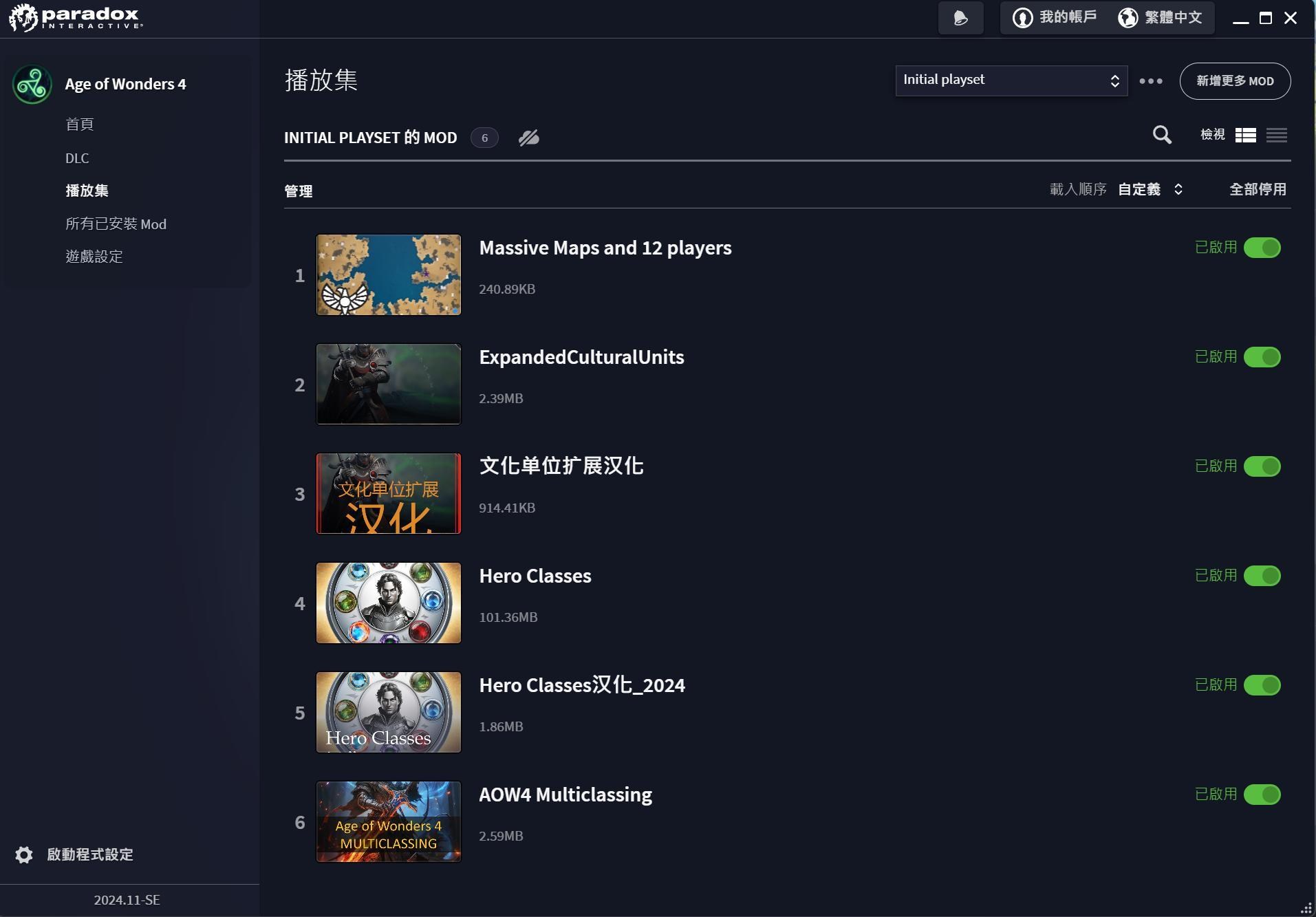Click the INITIAL PLAYSET 的 MOD heading
Viewport: 1316px width, 917px height.
pyautogui.click(x=371, y=138)
